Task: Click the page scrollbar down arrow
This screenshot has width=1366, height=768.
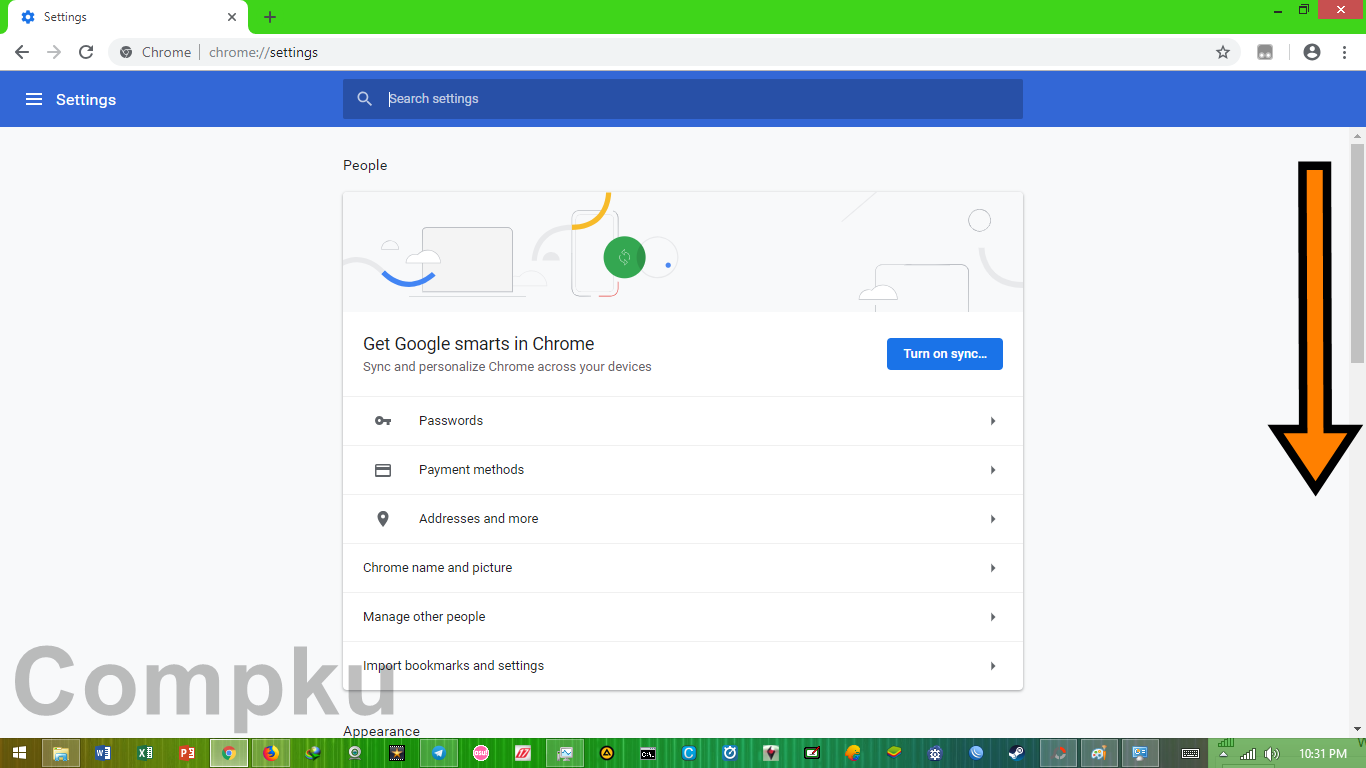Action: [x=1357, y=729]
